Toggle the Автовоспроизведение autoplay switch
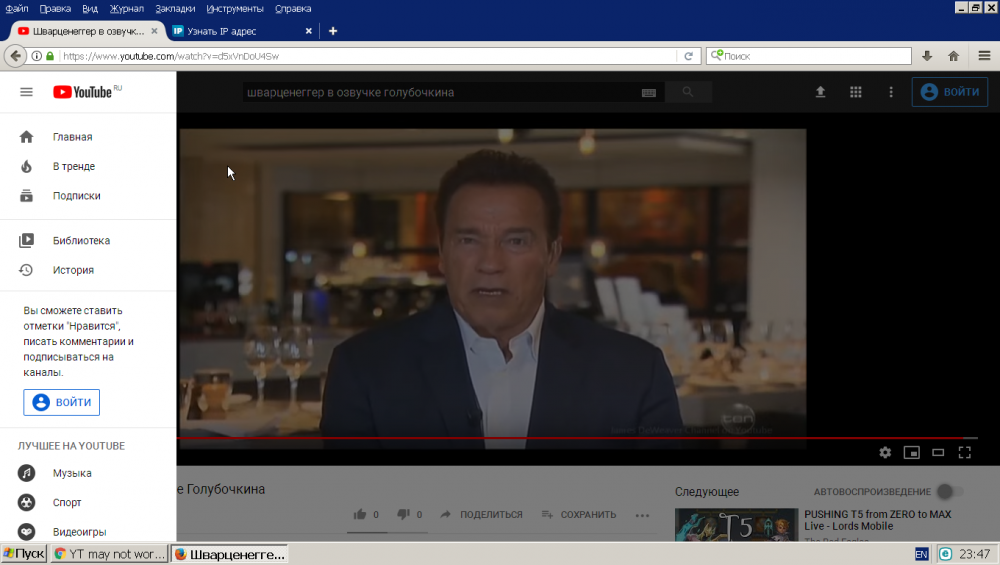This screenshot has height=565, width=1000. (x=950, y=491)
